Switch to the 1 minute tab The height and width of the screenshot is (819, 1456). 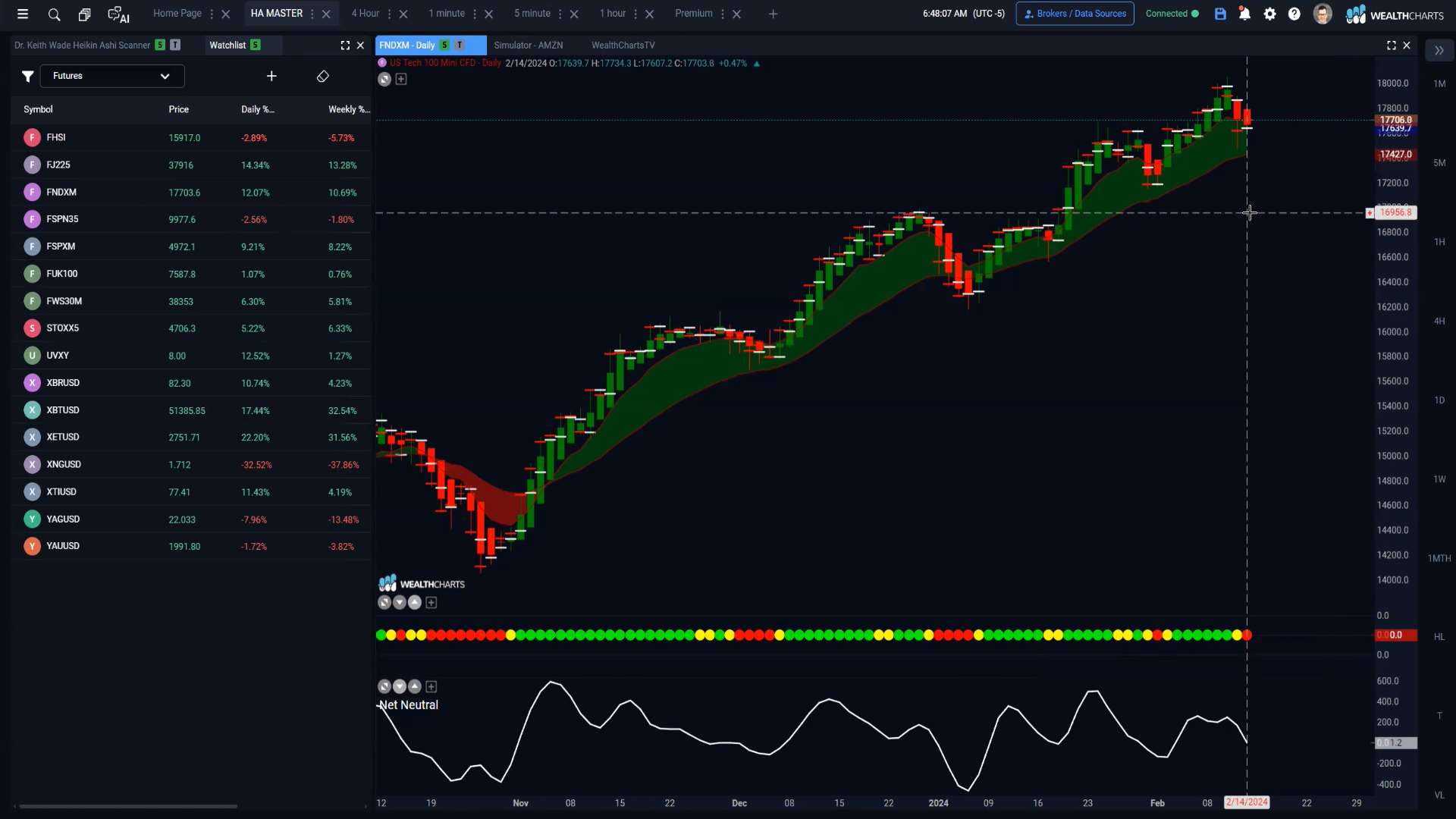[447, 14]
